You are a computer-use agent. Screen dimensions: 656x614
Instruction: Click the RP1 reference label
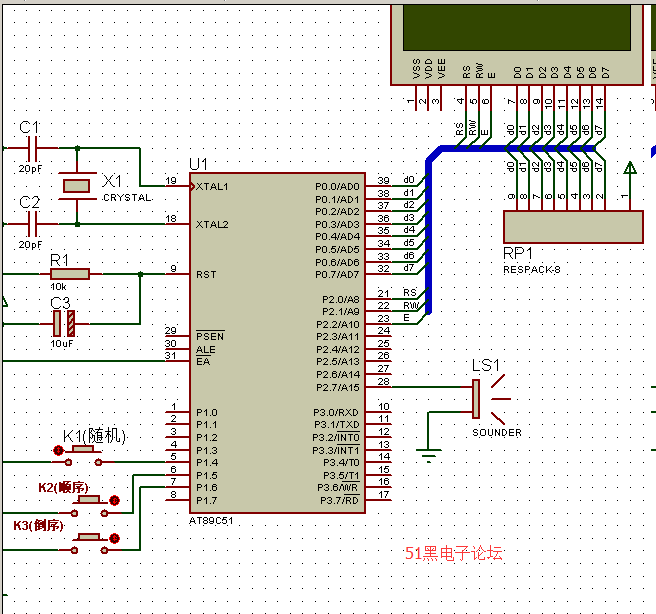(x=518, y=253)
